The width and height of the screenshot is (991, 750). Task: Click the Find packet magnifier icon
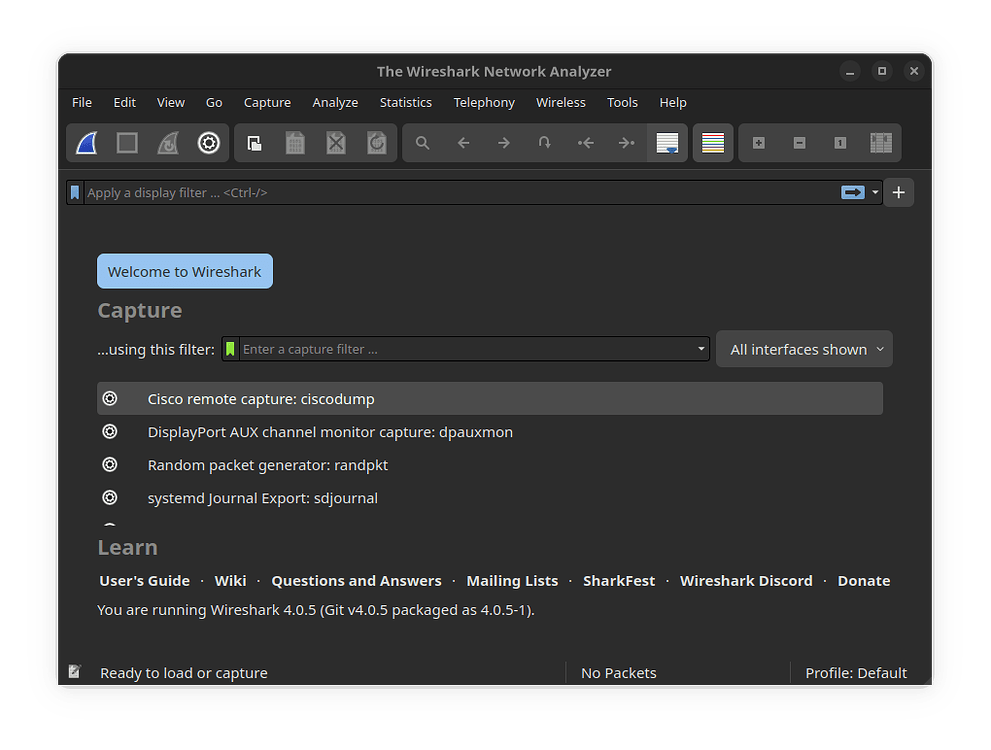click(x=422, y=142)
